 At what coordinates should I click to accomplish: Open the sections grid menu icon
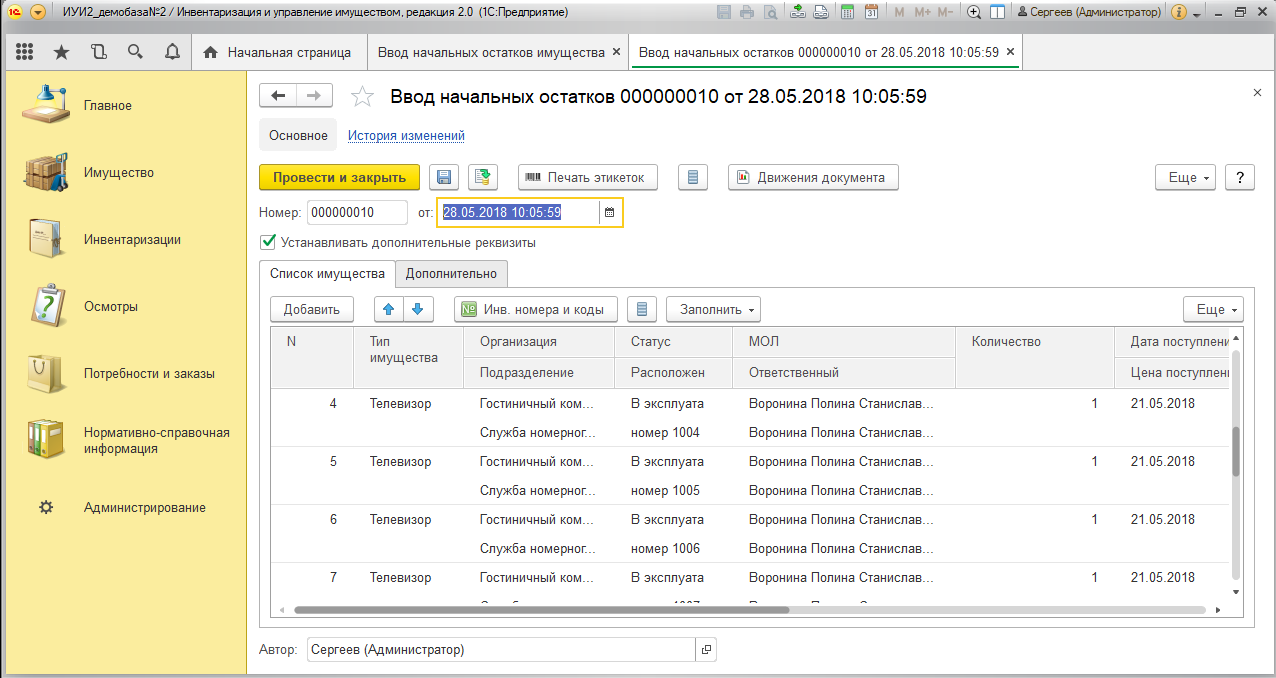[x=25, y=52]
